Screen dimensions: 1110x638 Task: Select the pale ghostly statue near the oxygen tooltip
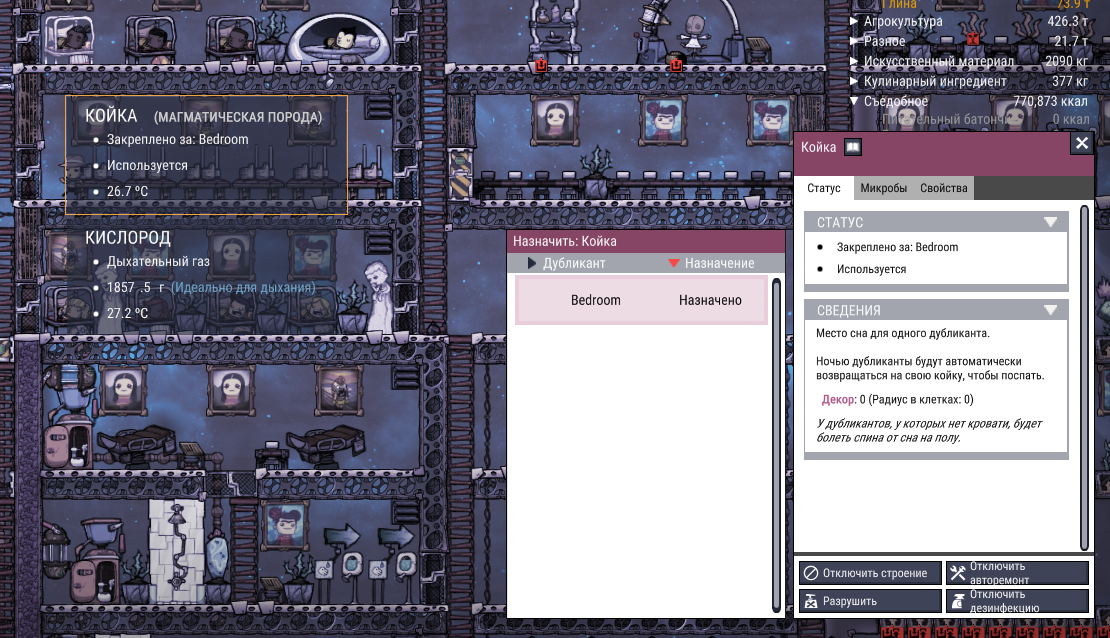(376, 291)
